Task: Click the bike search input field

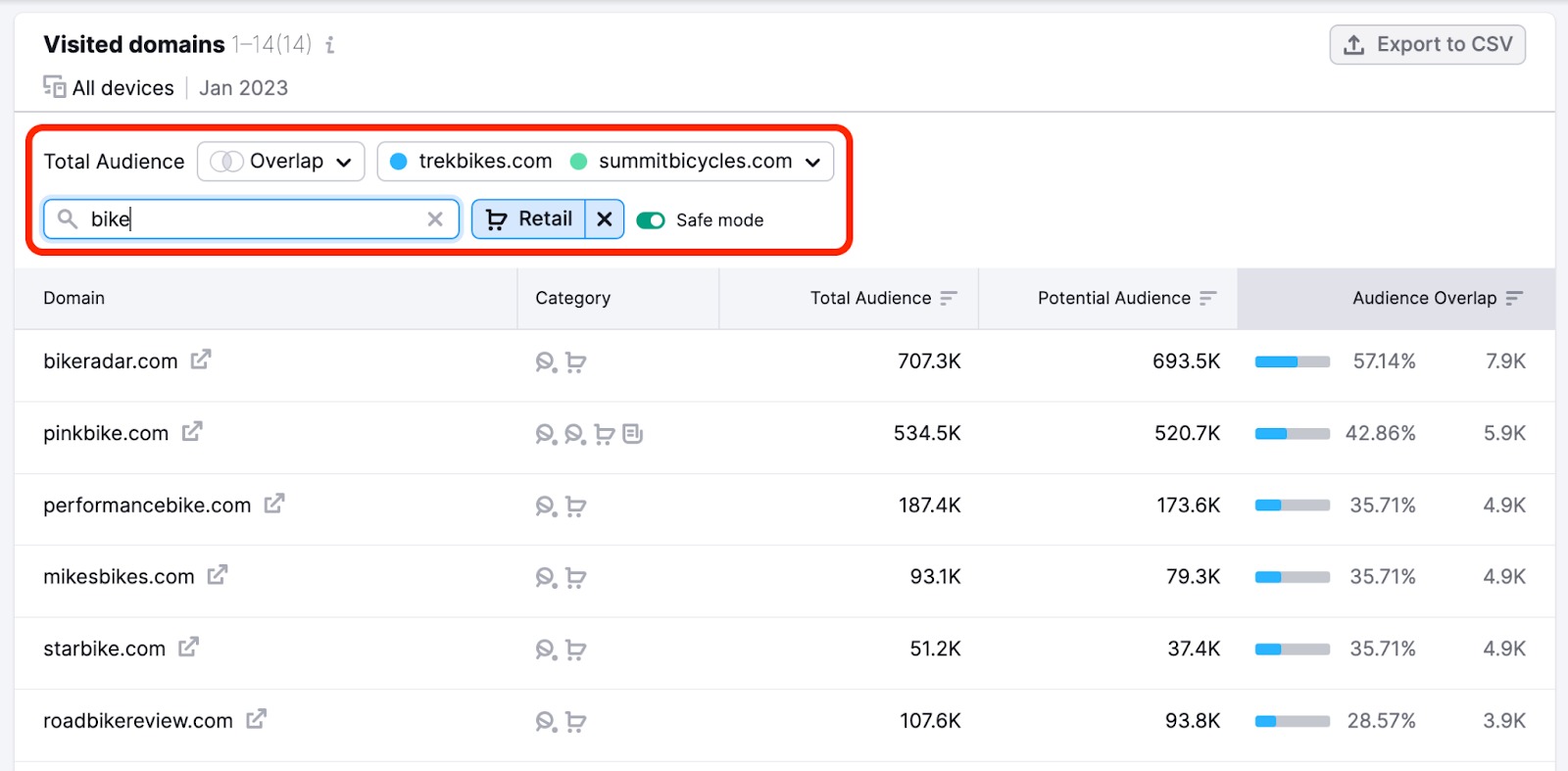Action: click(252, 219)
